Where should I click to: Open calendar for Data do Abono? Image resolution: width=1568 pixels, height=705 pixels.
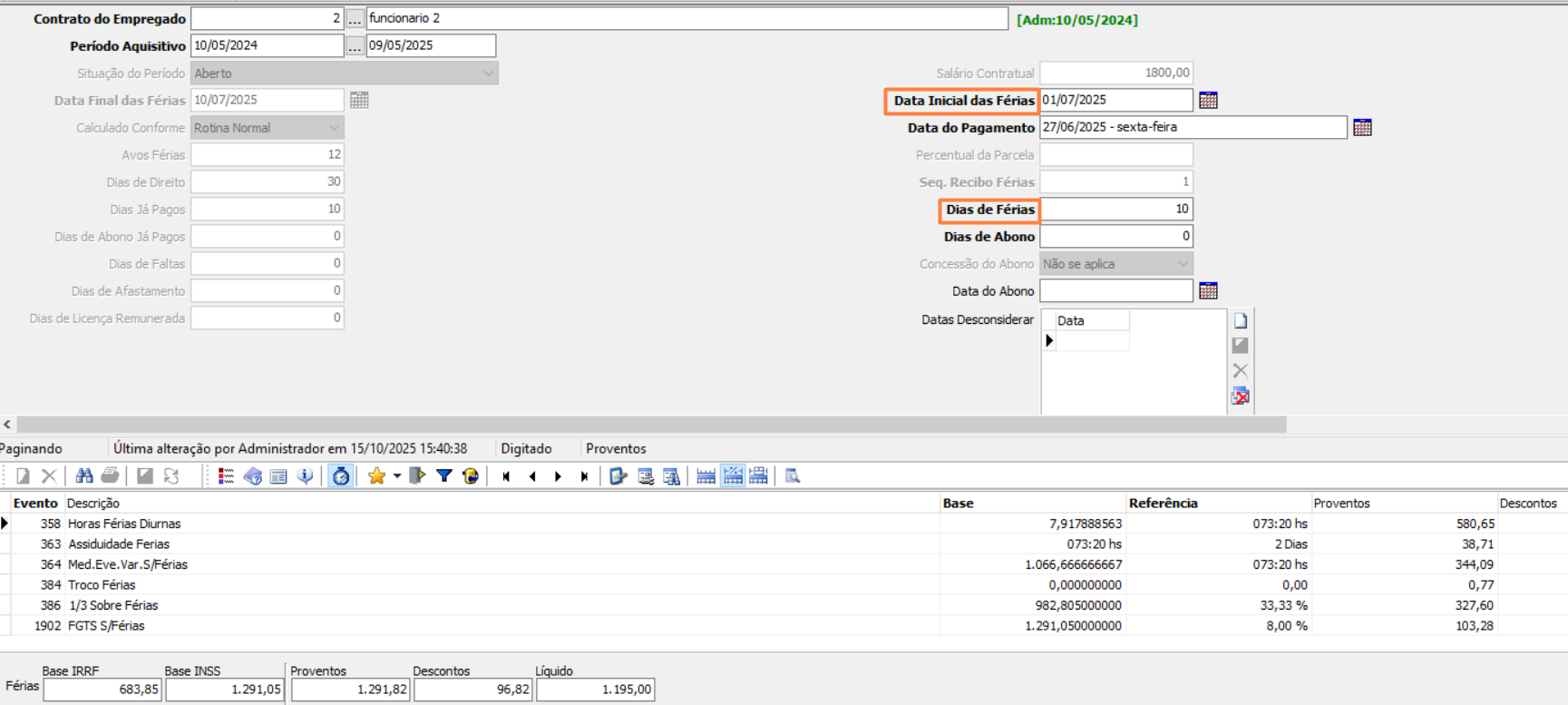coord(1208,291)
